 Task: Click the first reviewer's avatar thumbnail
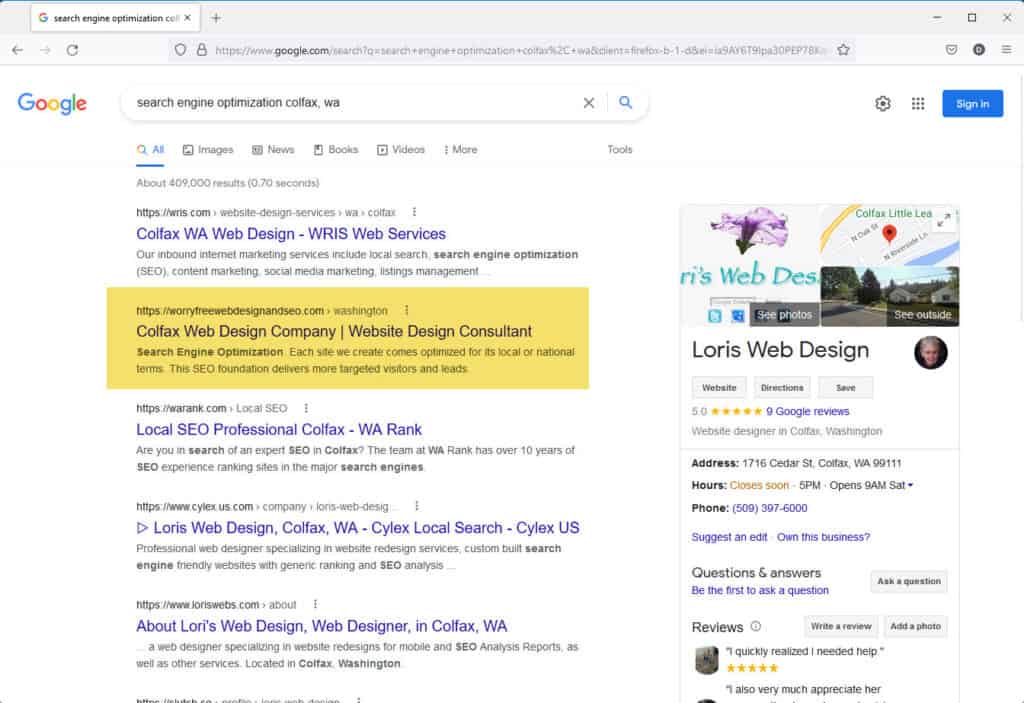(x=706, y=659)
